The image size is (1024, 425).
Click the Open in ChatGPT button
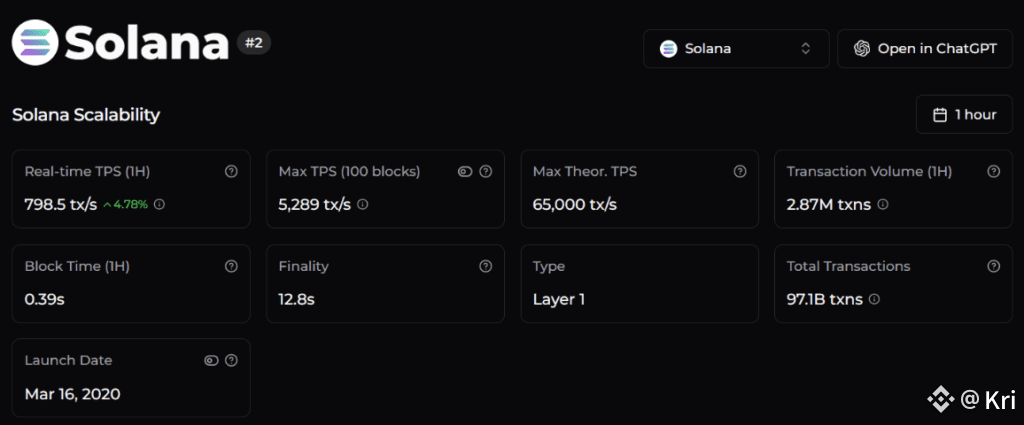point(924,48)
